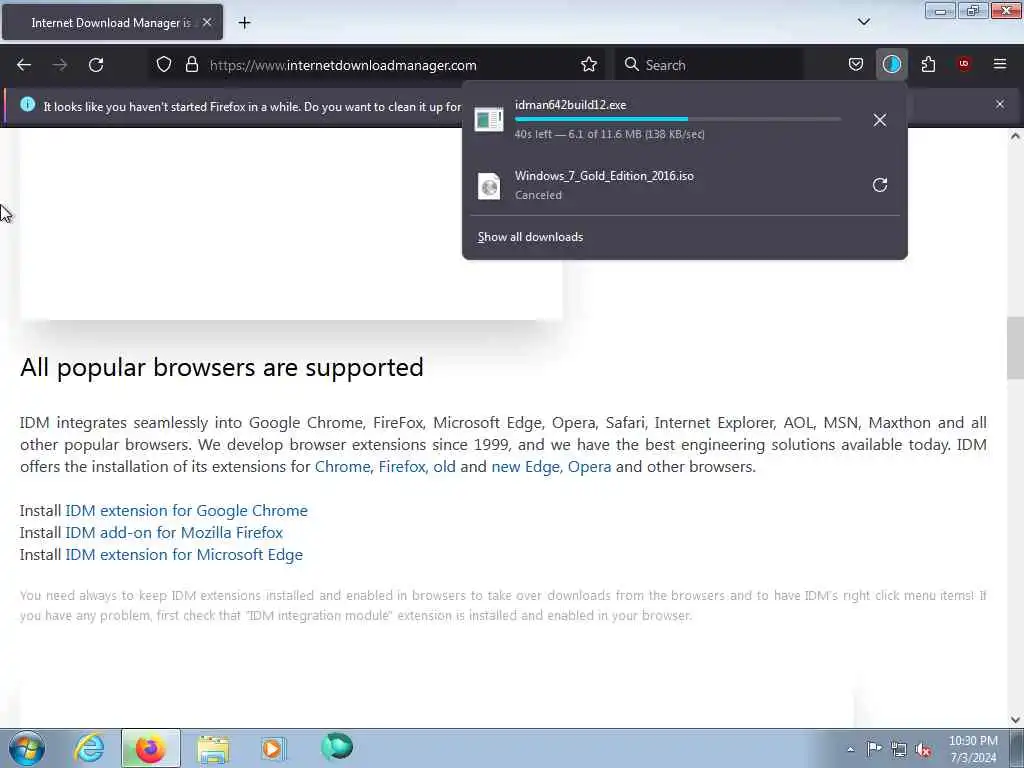Click the Firefox taskbar button
Screen dimensions: 1024x768
(x=150, y=748)
